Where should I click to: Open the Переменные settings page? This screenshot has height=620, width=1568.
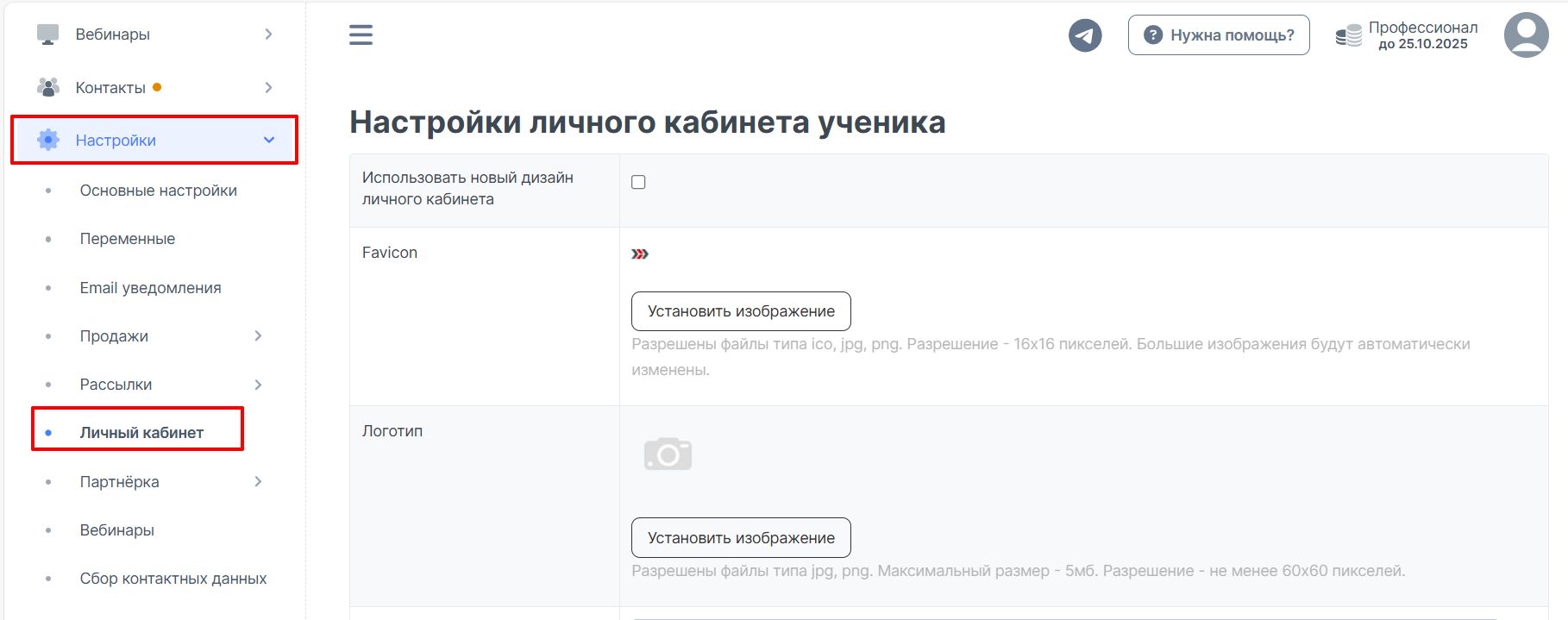click(x=127, y=239)
